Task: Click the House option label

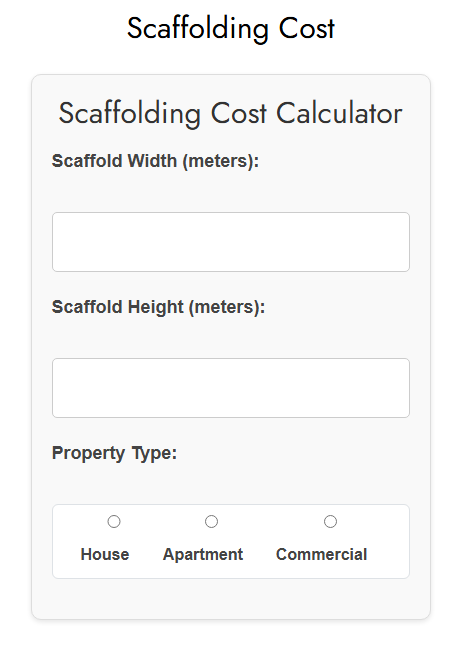Action: pos(105,554)
